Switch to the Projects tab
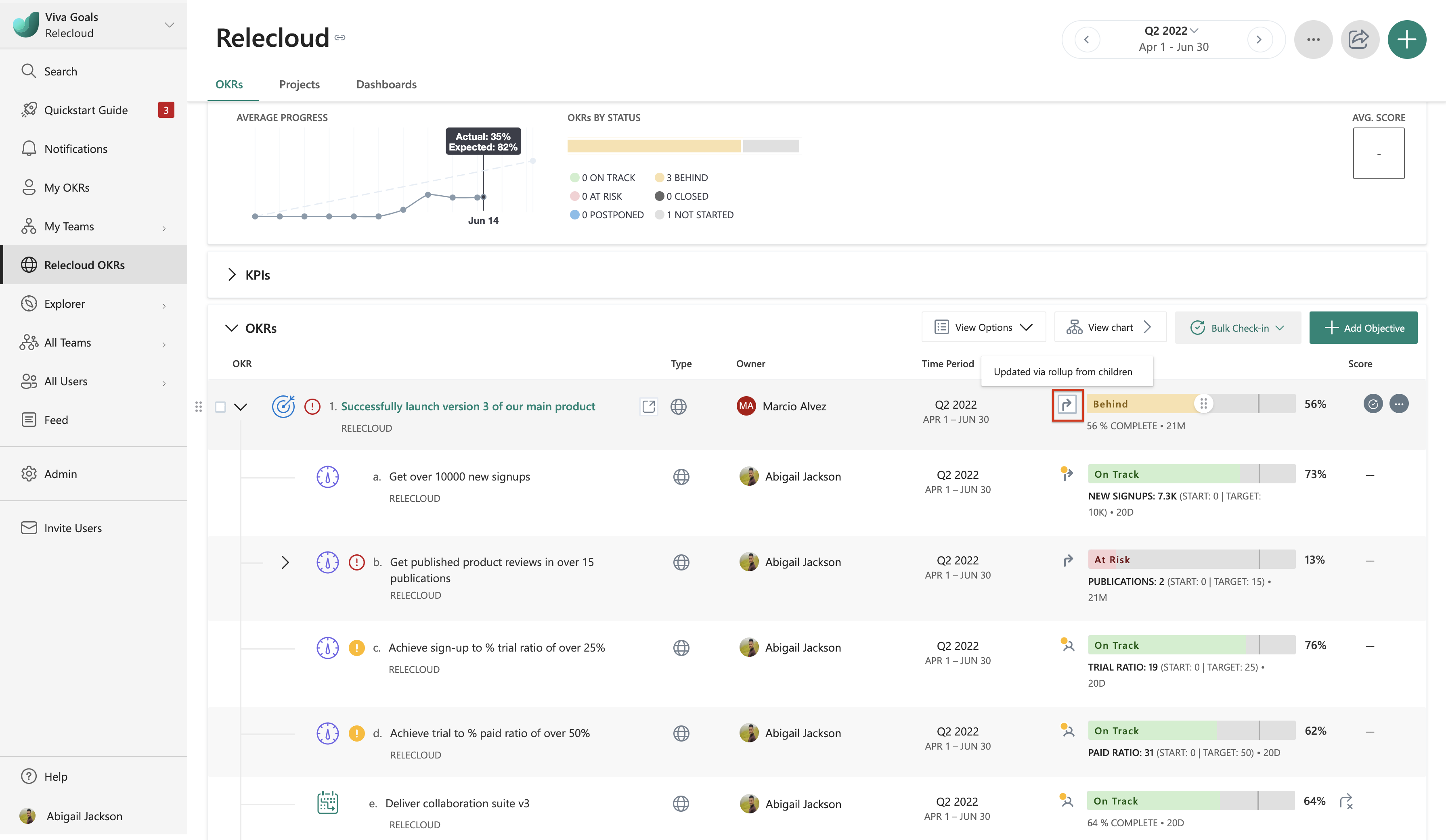 (x=299, y=84)
